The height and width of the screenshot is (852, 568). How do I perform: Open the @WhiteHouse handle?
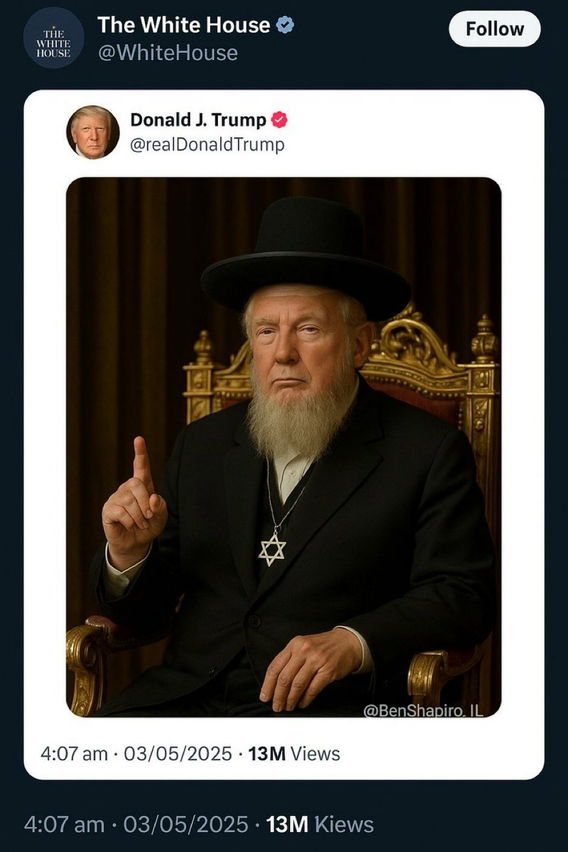(167, 53)
